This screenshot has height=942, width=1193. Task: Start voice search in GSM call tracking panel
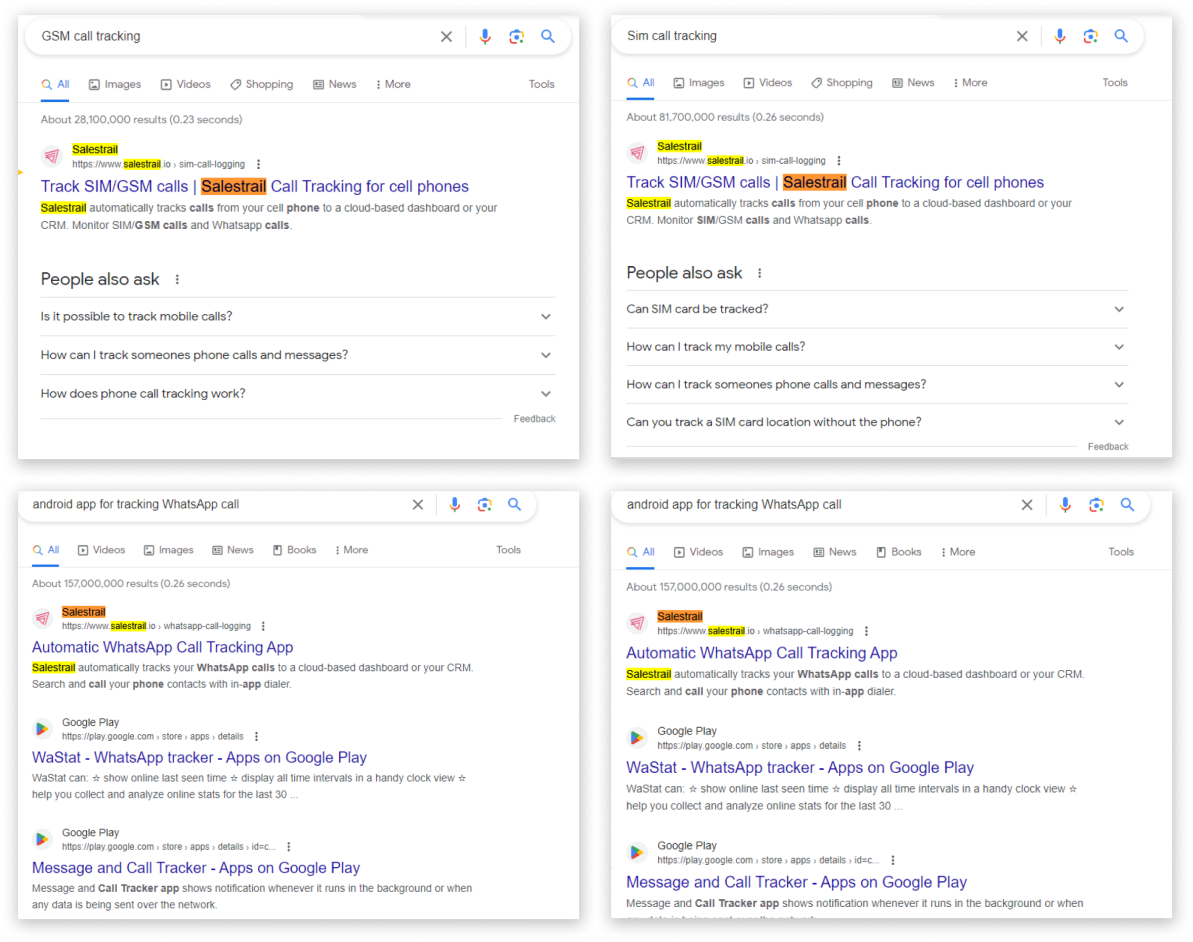point(485,37)
